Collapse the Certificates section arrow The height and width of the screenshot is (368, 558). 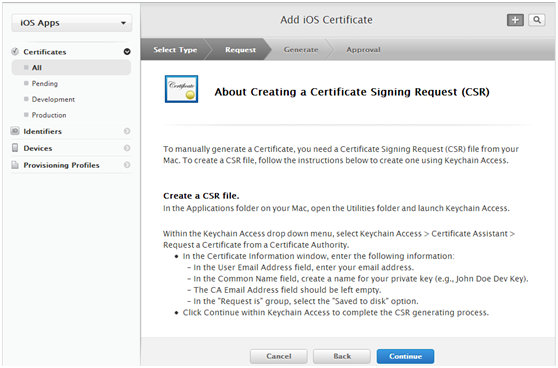click(x=127, y=52)
